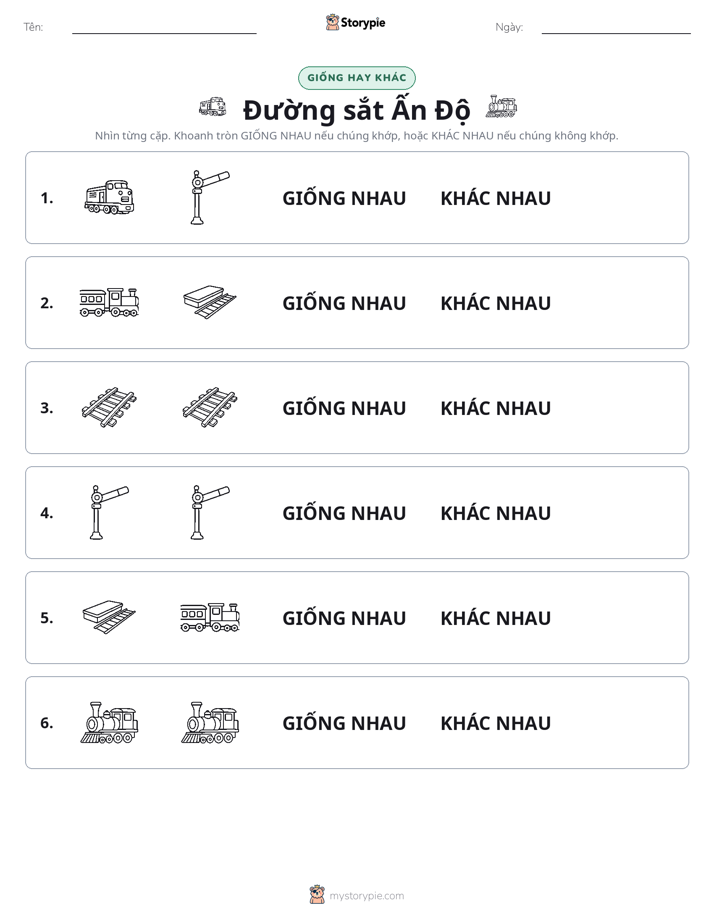Image resolution: width=714 pixels, height=924 pixels.
Task: Click the Ngày date line field
Action: 616,27
